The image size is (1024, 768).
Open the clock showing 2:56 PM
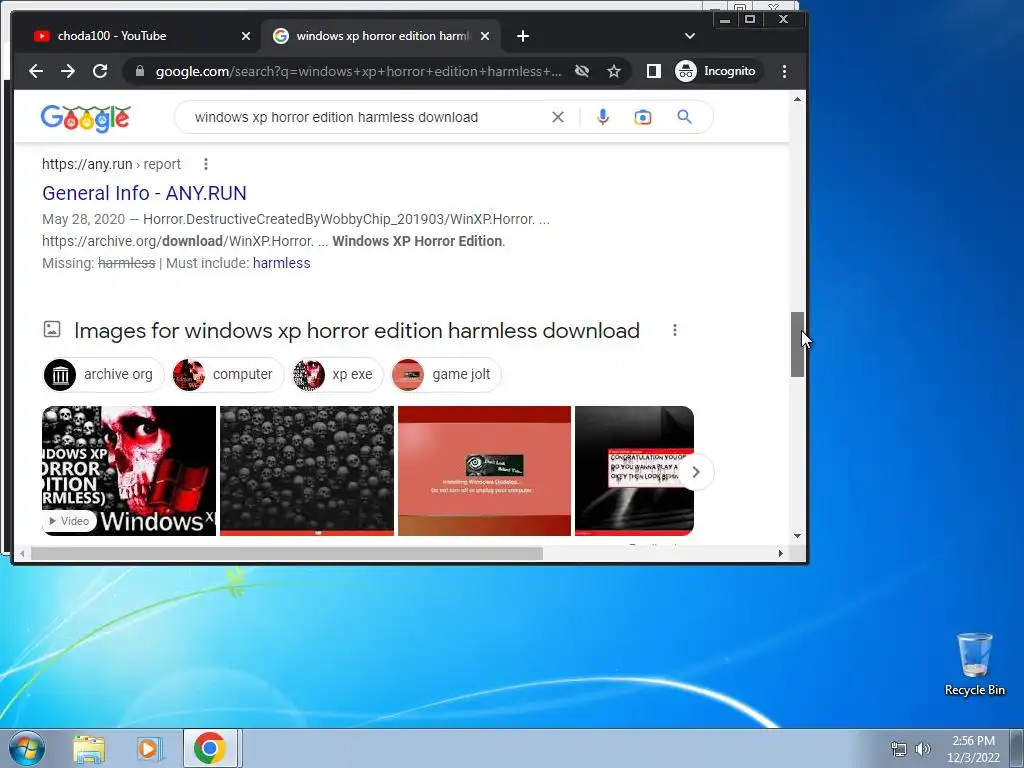tap(973, 749)
